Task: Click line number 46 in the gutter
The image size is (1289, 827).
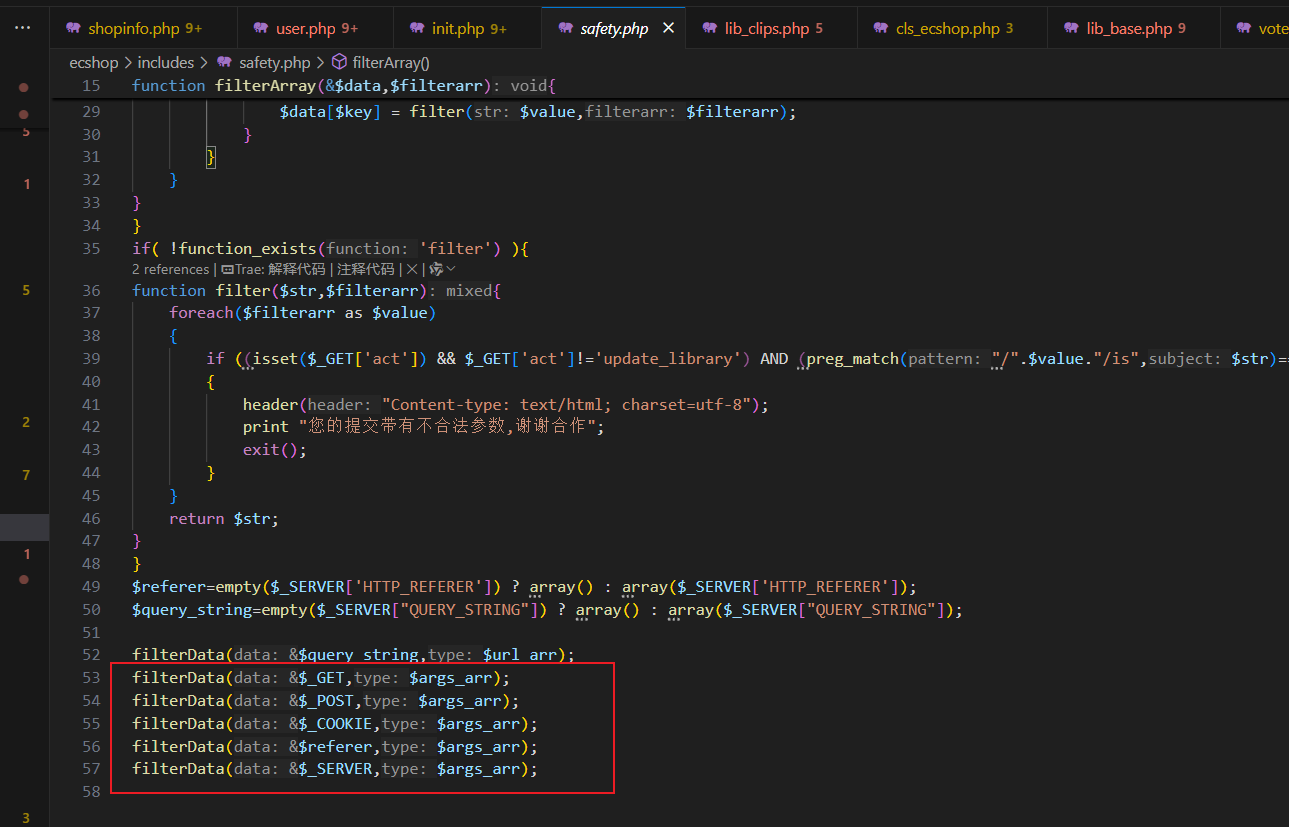Action: point(91,519)
